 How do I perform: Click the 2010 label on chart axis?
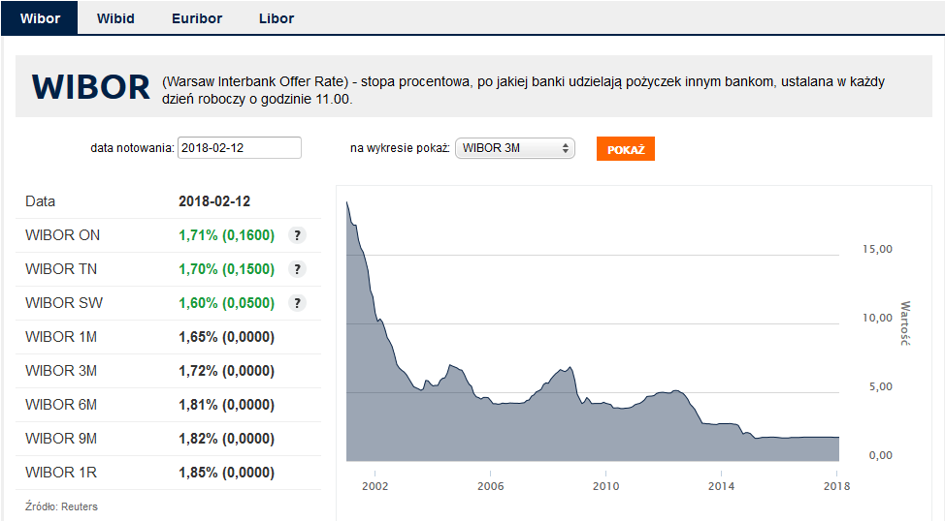click(x=606, y=487)
